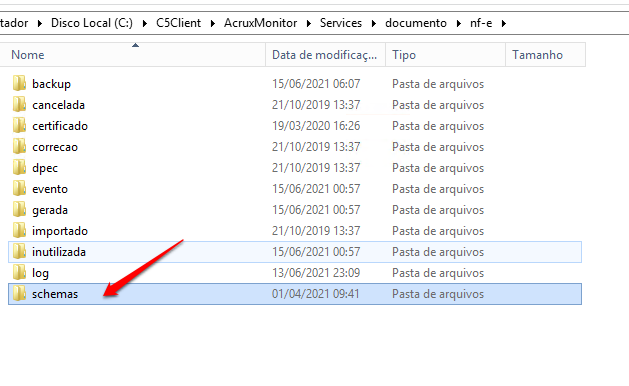The height and width of the screenshot is (386, 629).
Task: Select the cancelada folder icon
Action: coord(19,104)
